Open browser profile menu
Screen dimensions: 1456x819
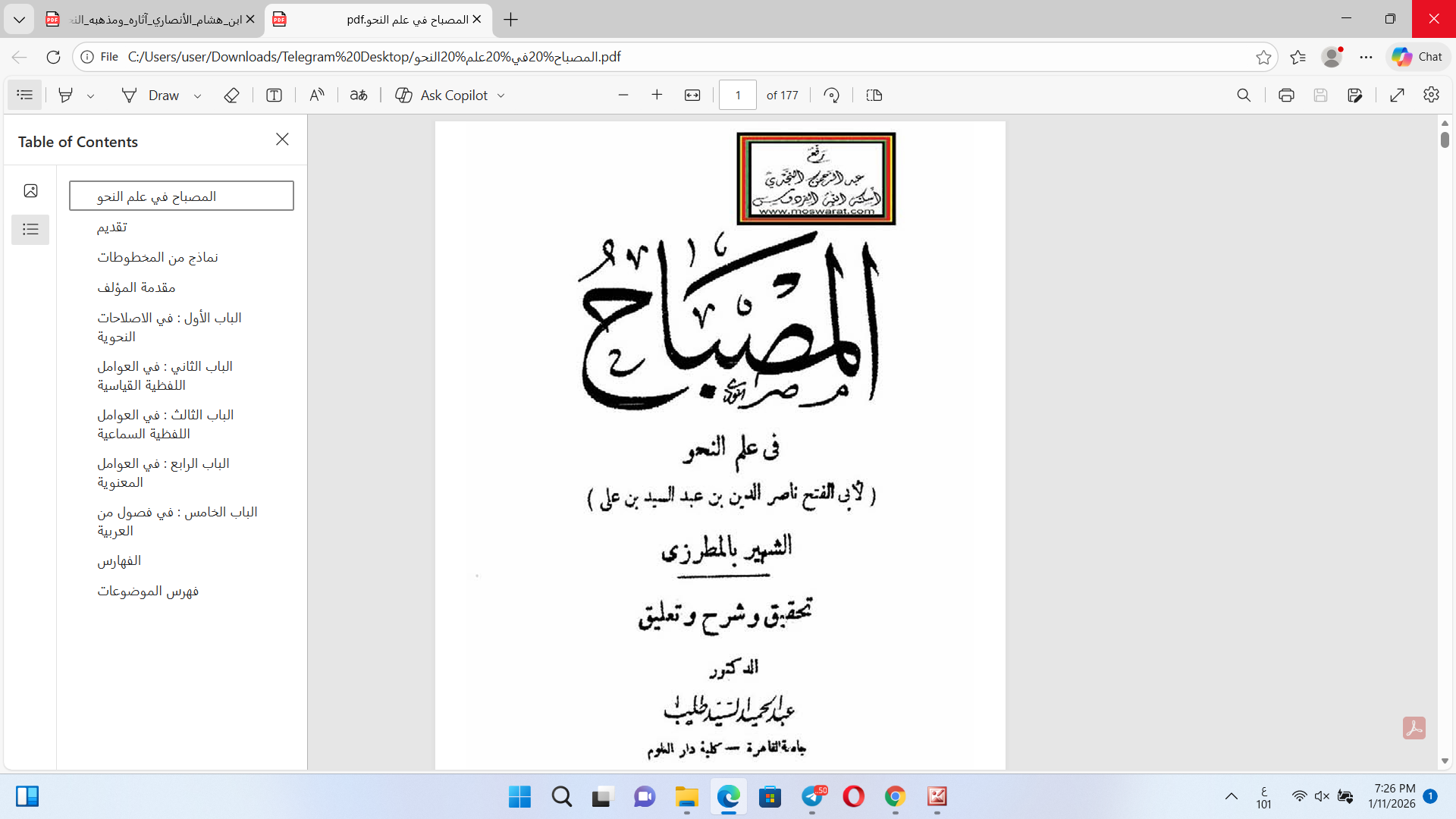[1332, 57]
